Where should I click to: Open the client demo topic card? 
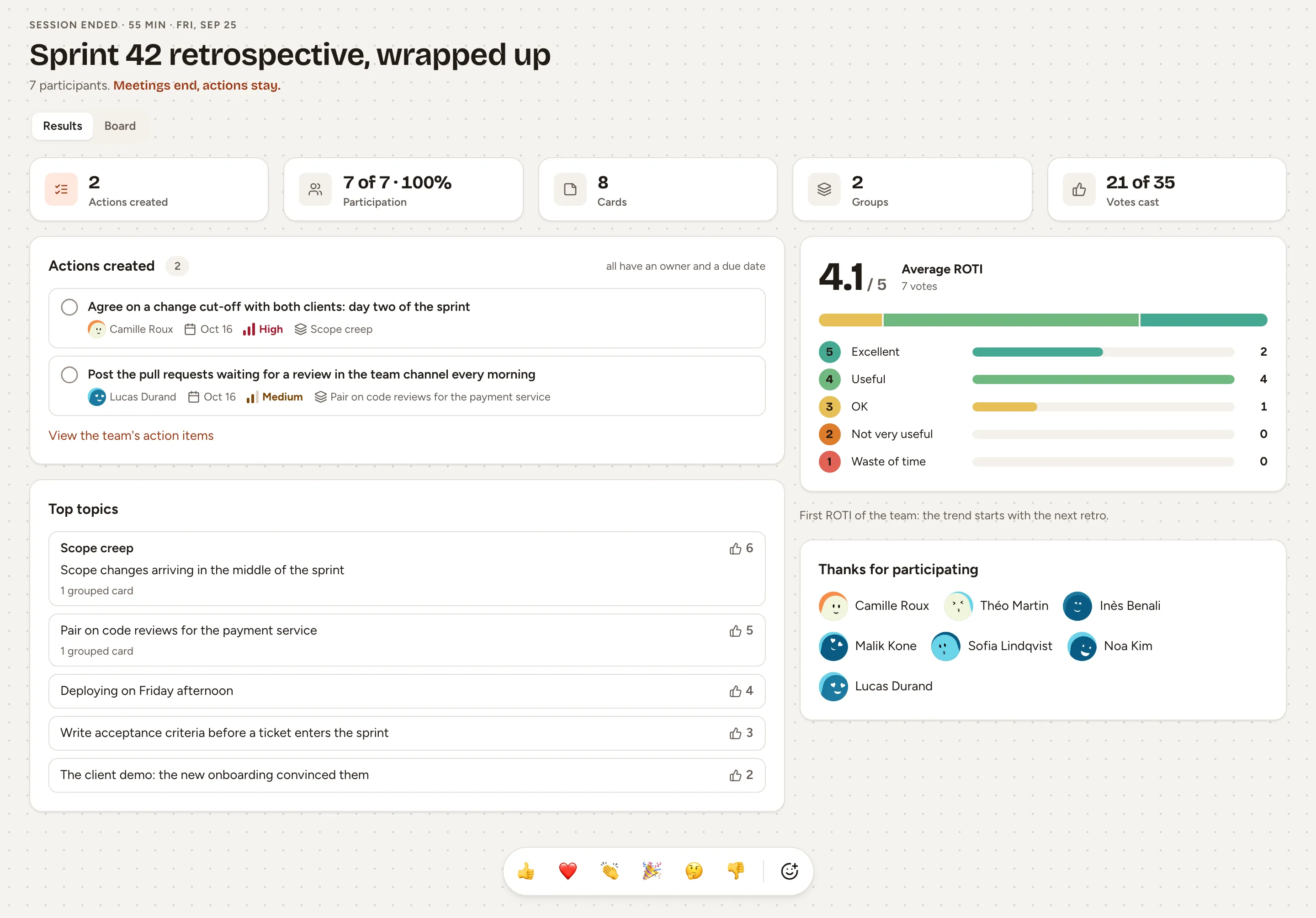pos(407,775)
